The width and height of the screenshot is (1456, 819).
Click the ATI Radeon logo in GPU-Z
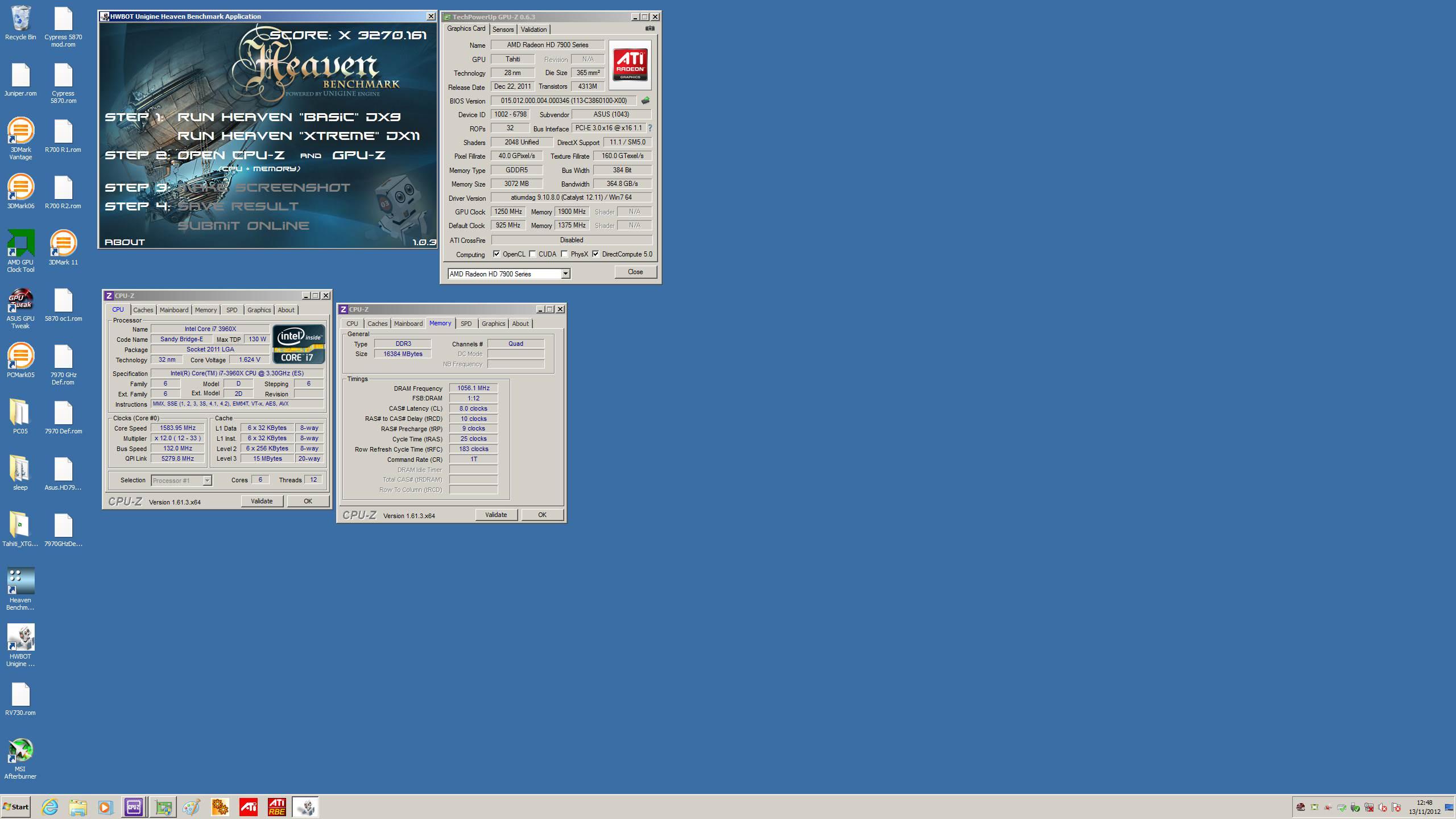(630, 64)
